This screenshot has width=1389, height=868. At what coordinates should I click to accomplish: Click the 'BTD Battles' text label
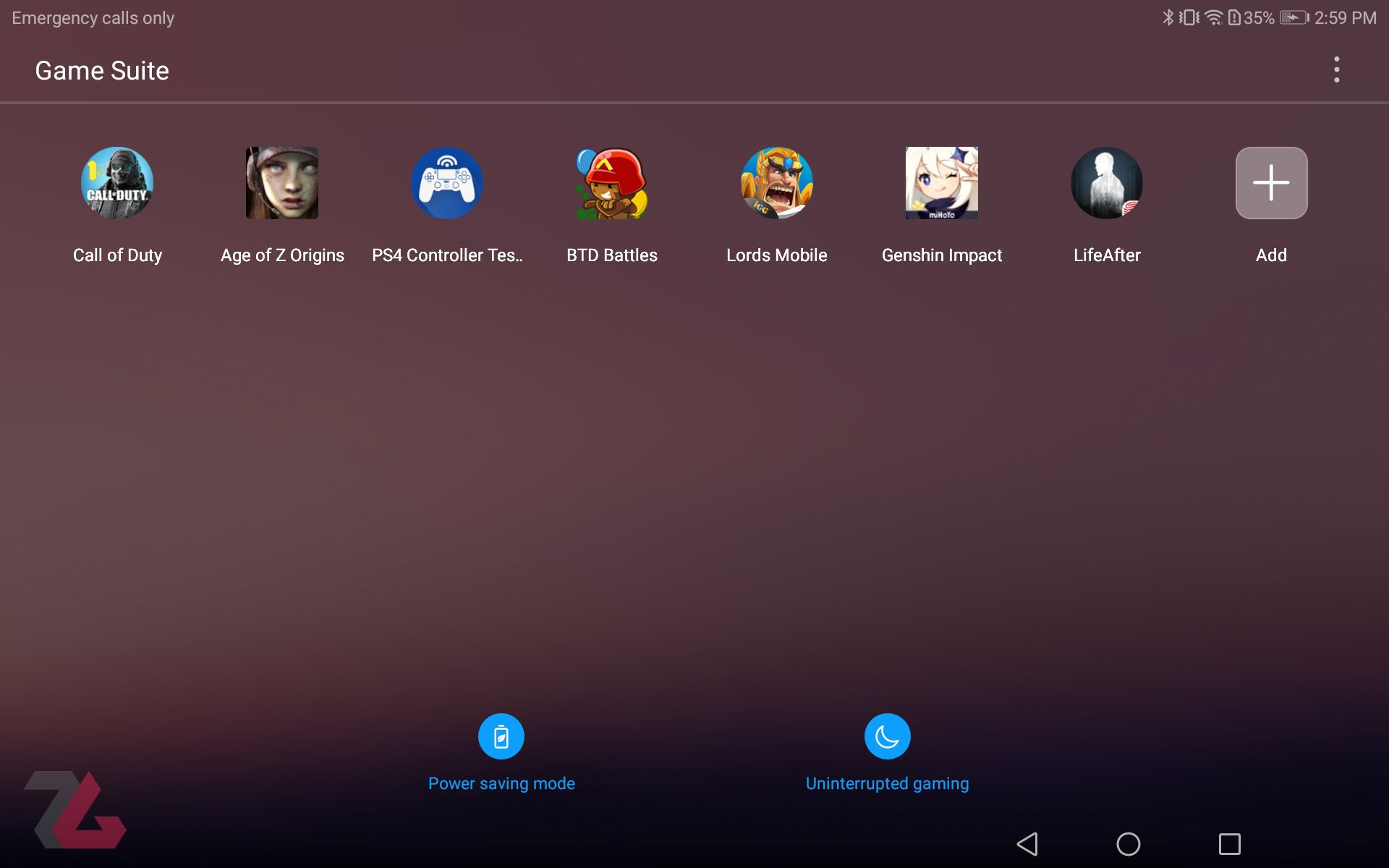(612, 255)
